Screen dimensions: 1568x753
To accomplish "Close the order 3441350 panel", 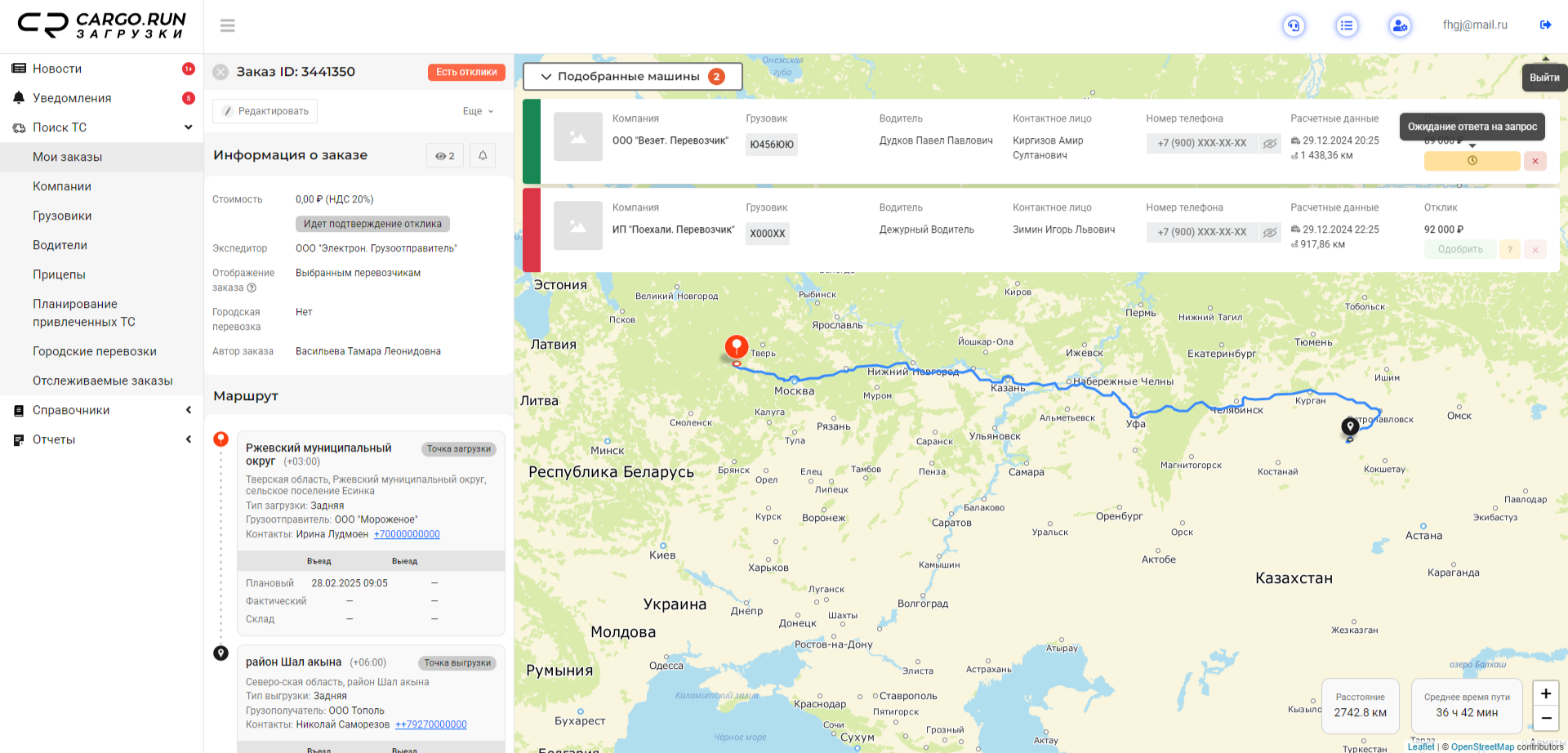I will pos(220,72).
